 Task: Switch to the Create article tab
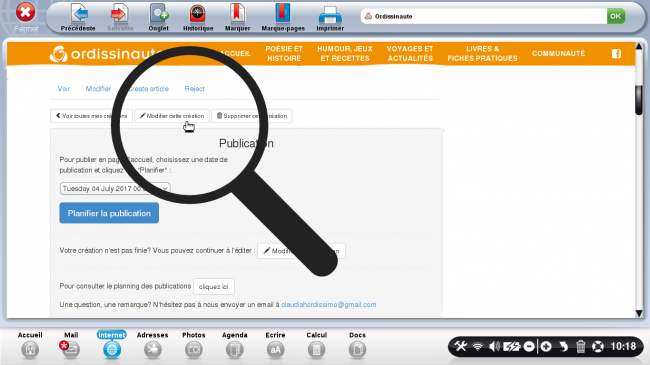[x=148, y=89]
